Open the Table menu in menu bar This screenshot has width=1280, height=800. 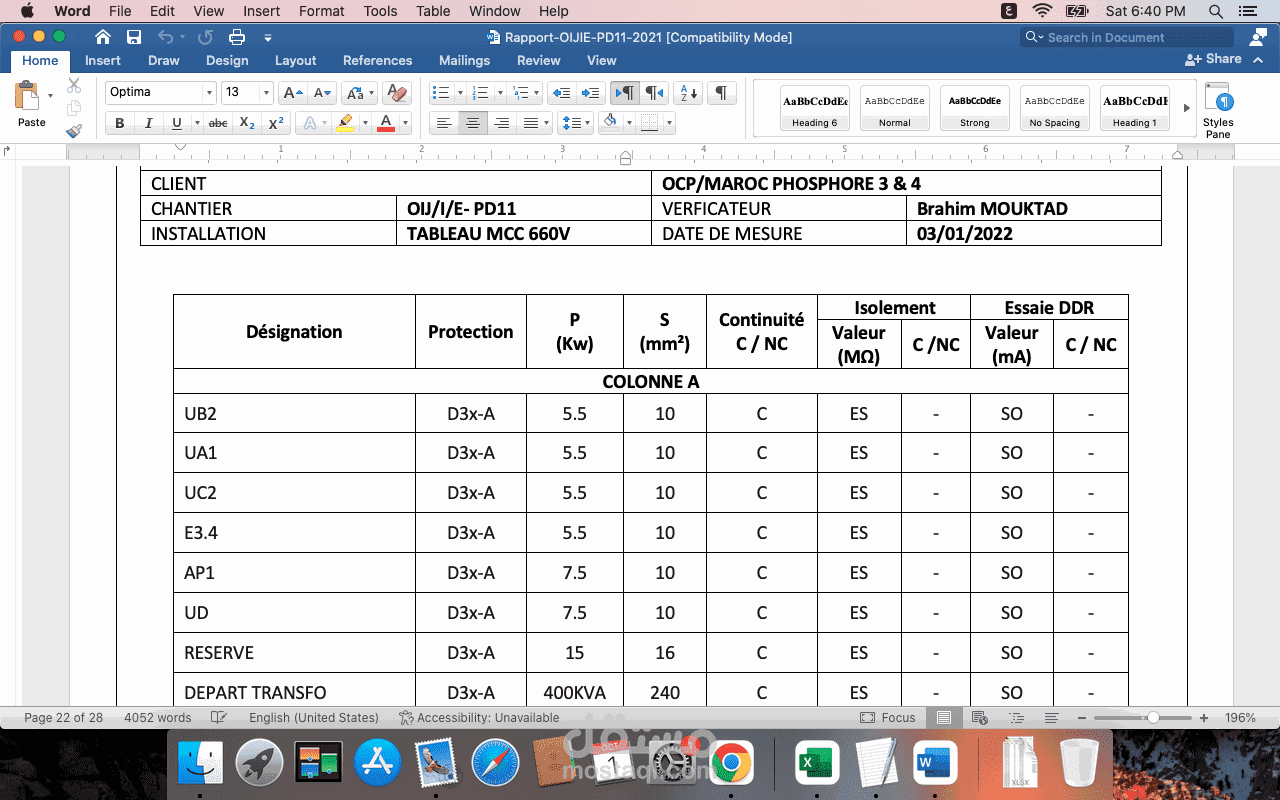(433, 11)
